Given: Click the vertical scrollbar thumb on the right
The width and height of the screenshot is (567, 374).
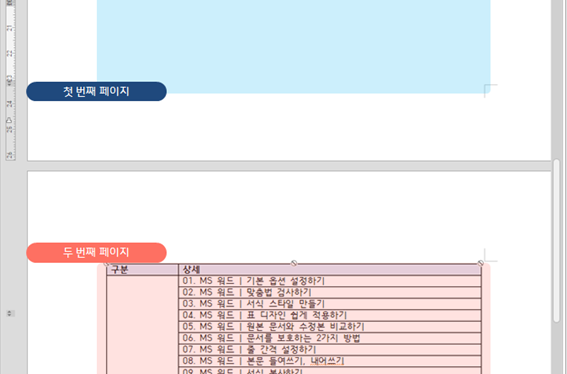Looking at the screenshot, I should [557, 241].
